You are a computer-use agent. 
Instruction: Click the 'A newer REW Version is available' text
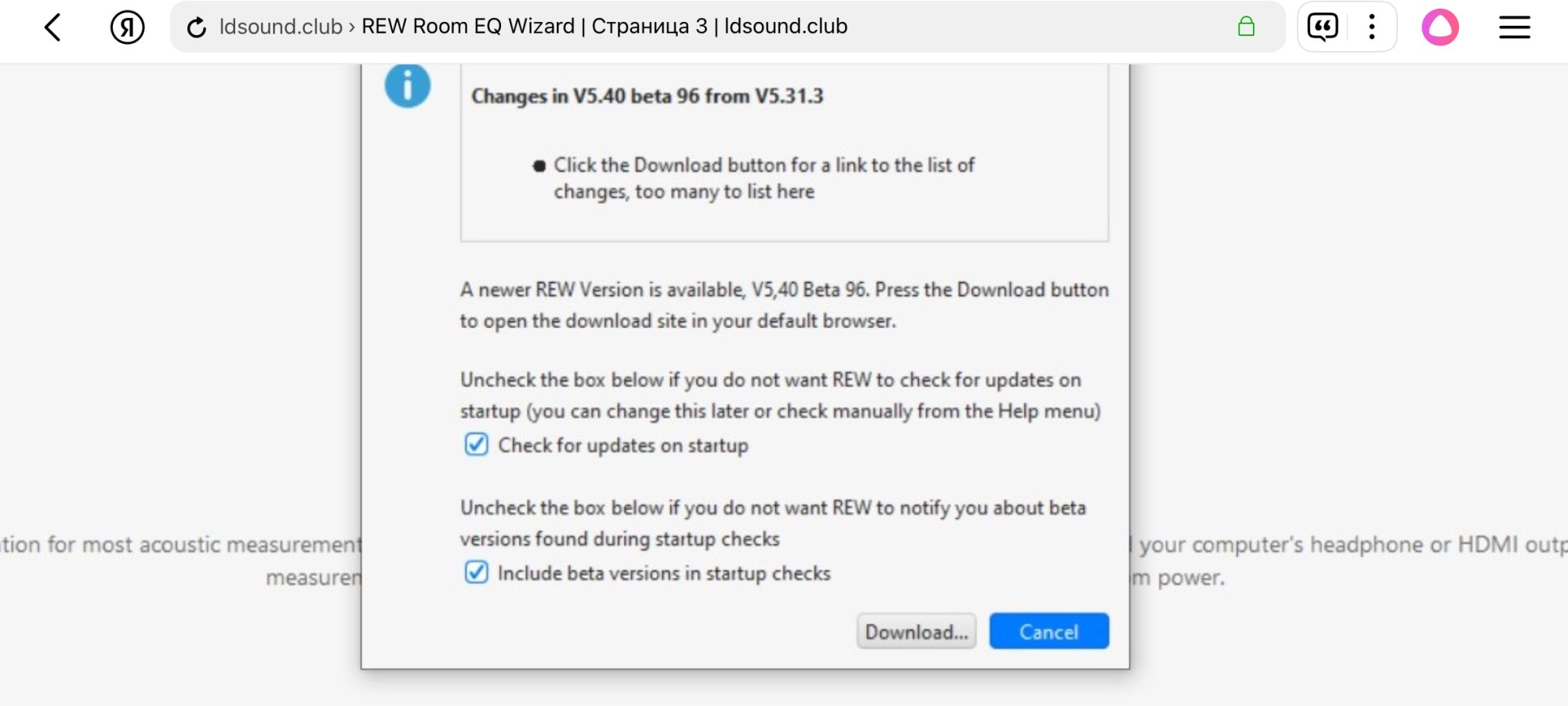783,305
